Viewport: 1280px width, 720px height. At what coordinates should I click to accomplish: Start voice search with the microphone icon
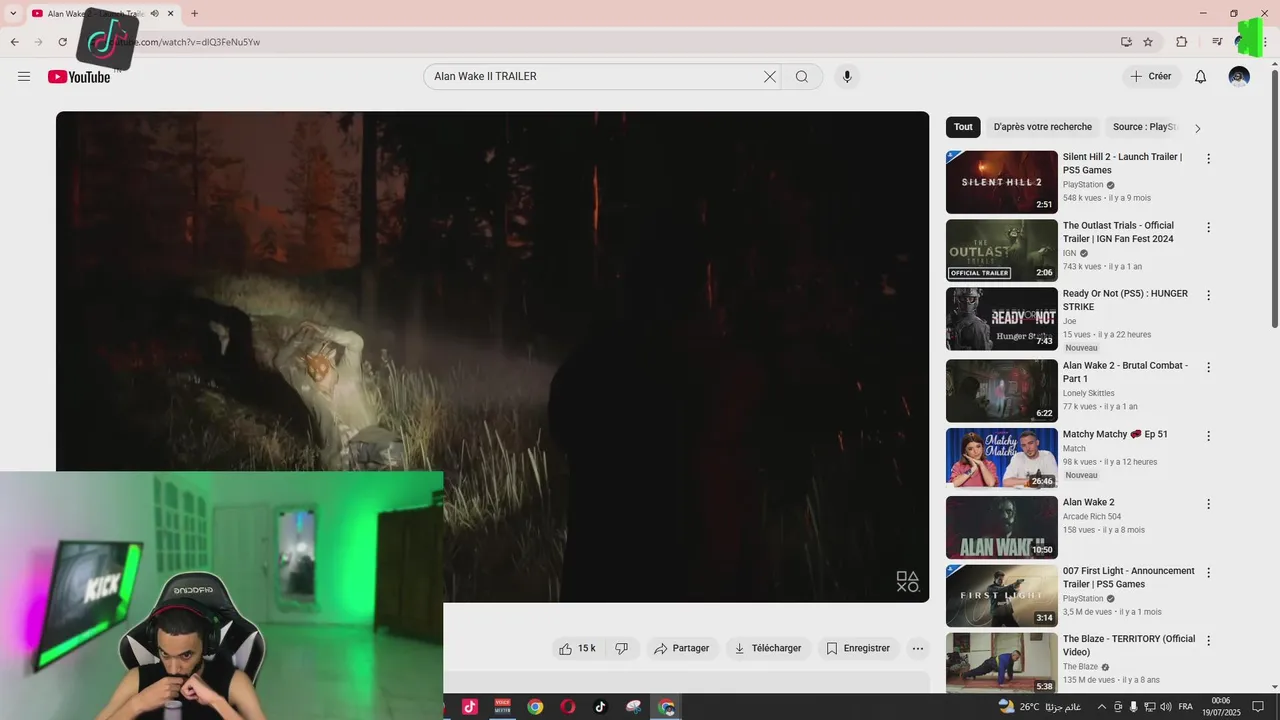847,77
